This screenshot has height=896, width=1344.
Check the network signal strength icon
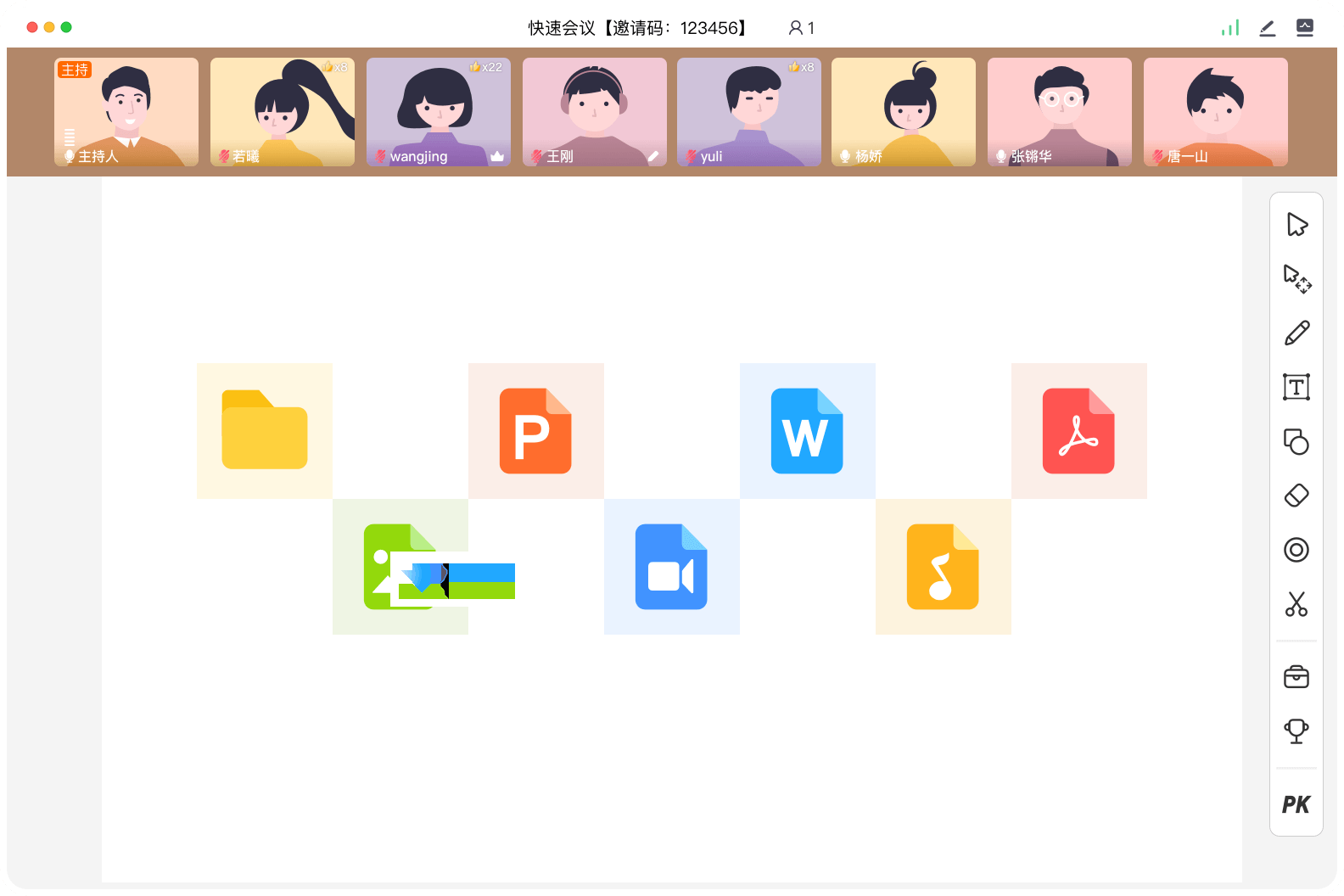[1230, 28]
